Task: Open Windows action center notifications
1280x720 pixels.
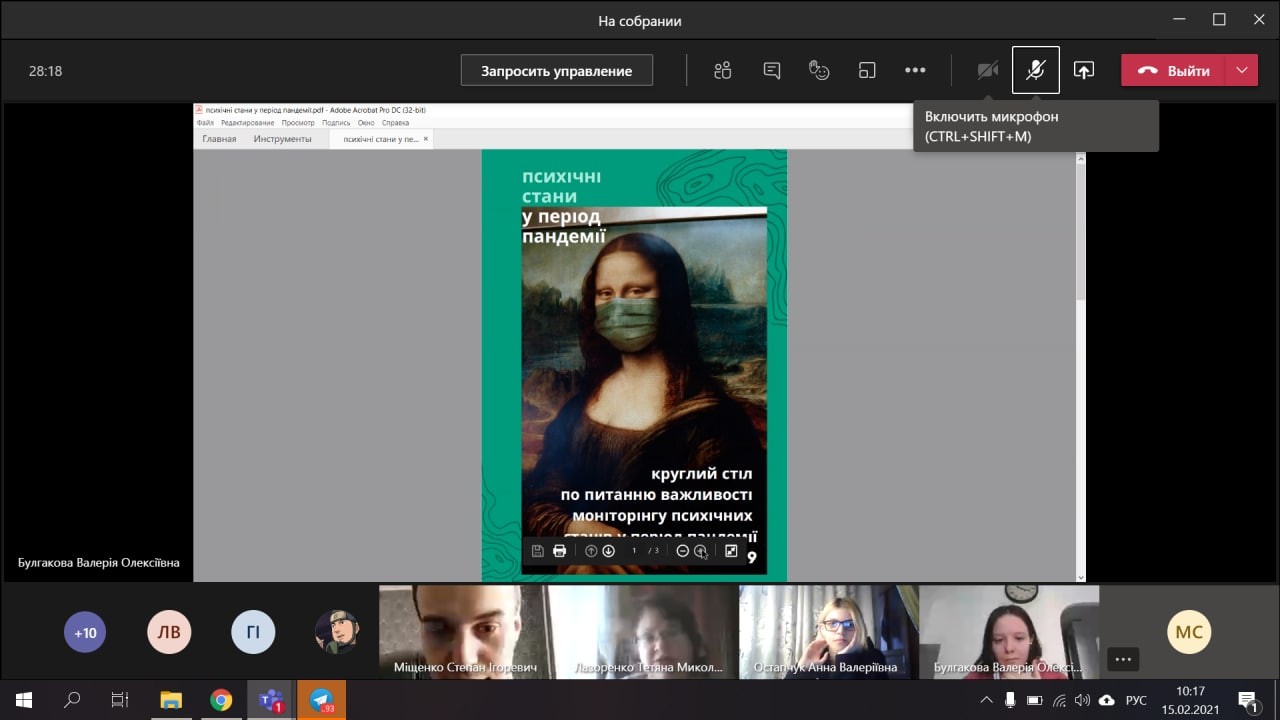Action: click(1247, 700)
